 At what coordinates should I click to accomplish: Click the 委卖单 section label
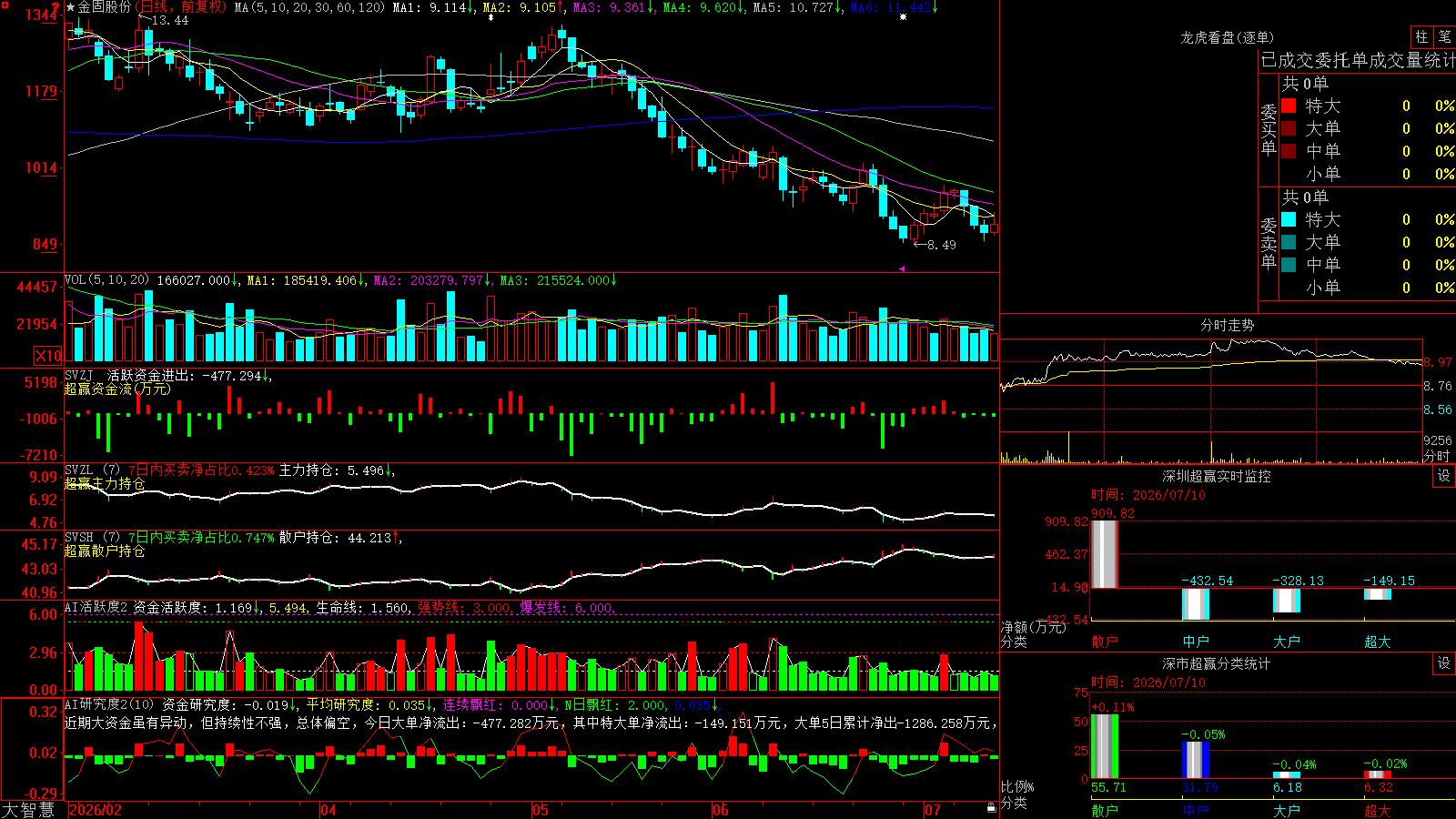coord(1269,243)
